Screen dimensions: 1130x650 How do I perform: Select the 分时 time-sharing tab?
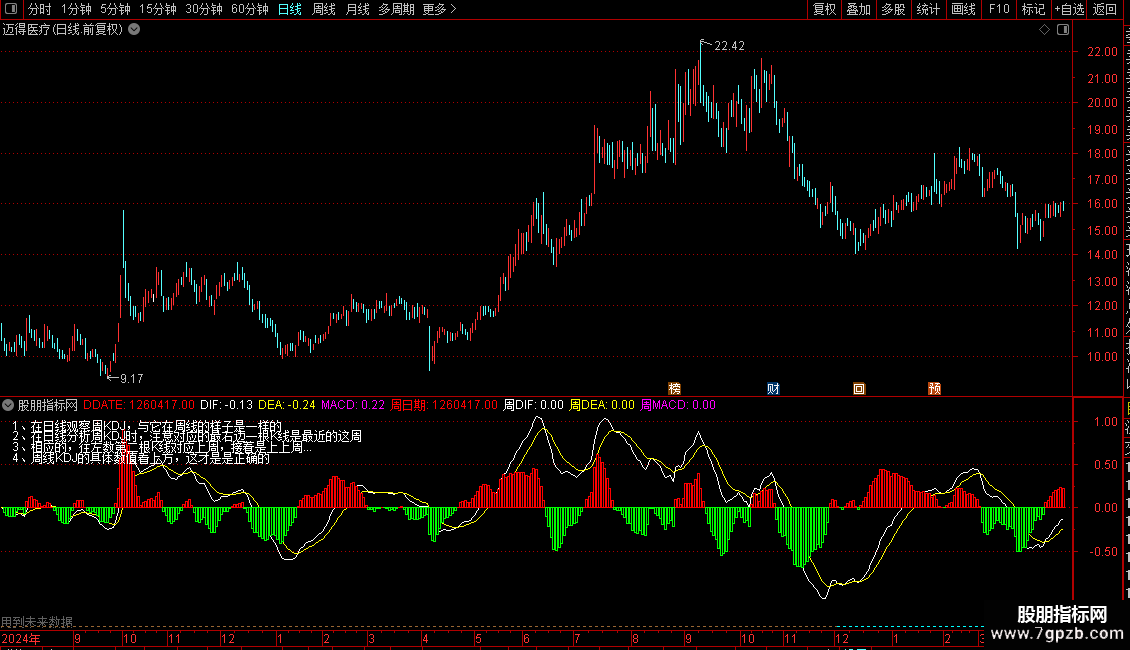[x=40, y=9]
